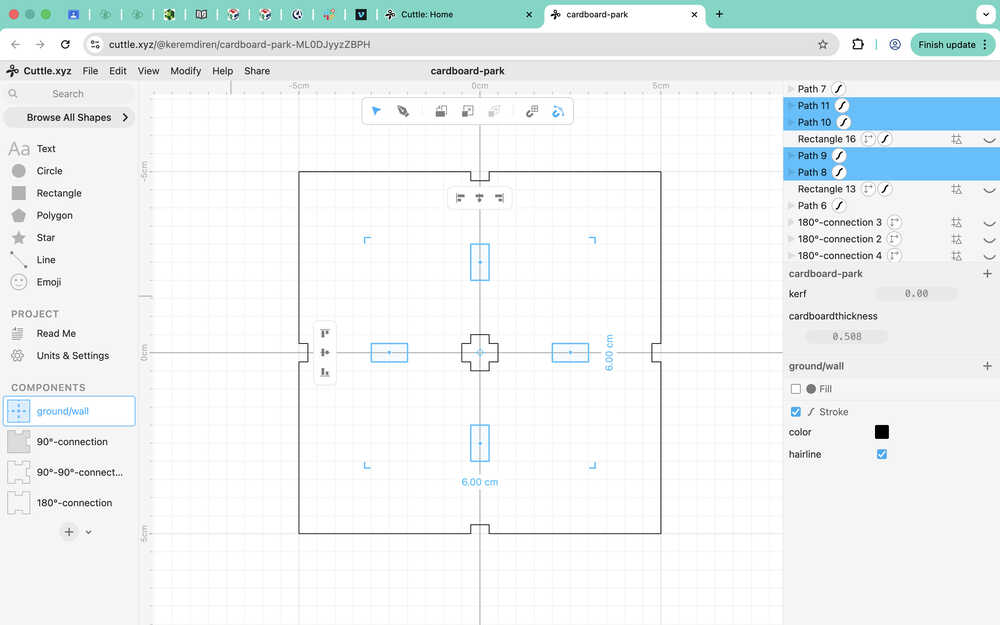The height and width of the screenshot is (625, 1000).
Task: Click the Finish update button
Action: coord(945,45)
